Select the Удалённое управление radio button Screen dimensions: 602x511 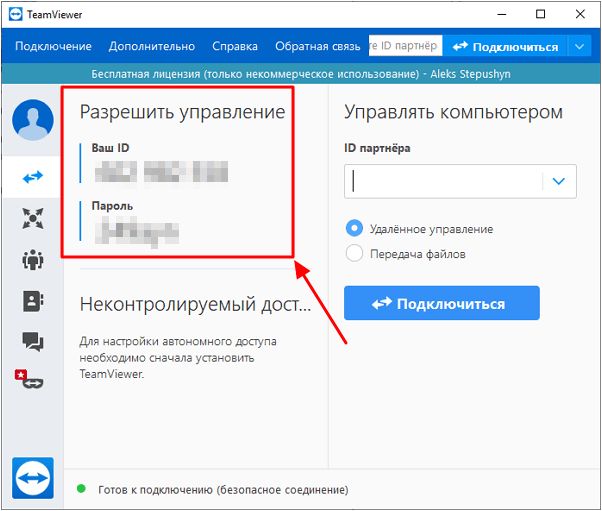click(354, 228)
